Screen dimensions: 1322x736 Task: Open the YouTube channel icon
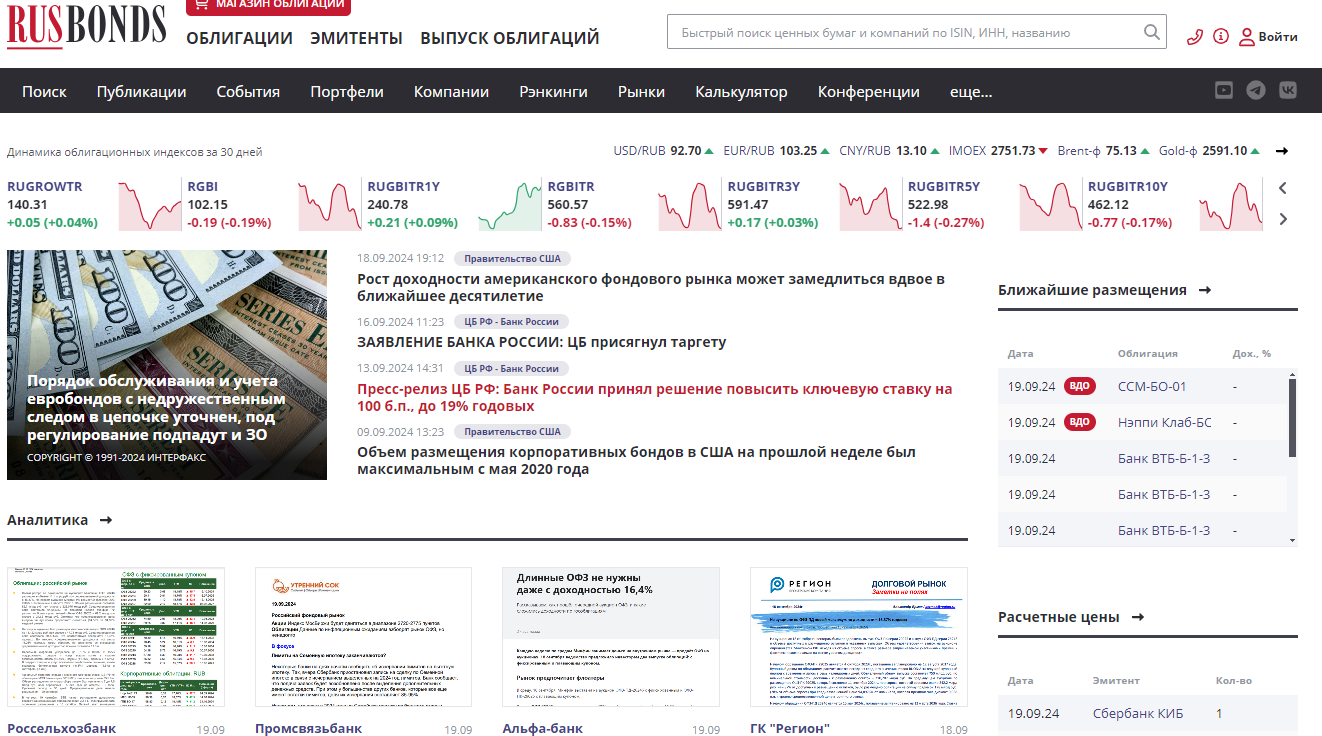[1224, 90]
